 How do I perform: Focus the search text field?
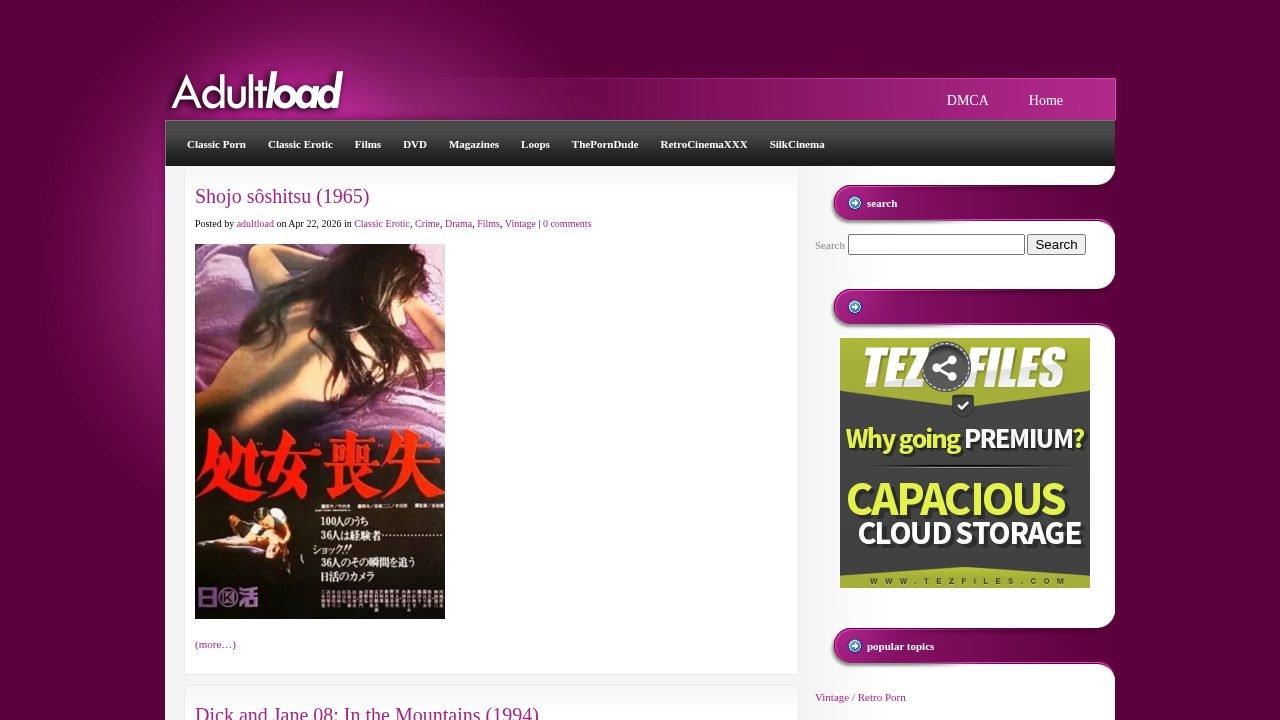click(x=936, y=245)
